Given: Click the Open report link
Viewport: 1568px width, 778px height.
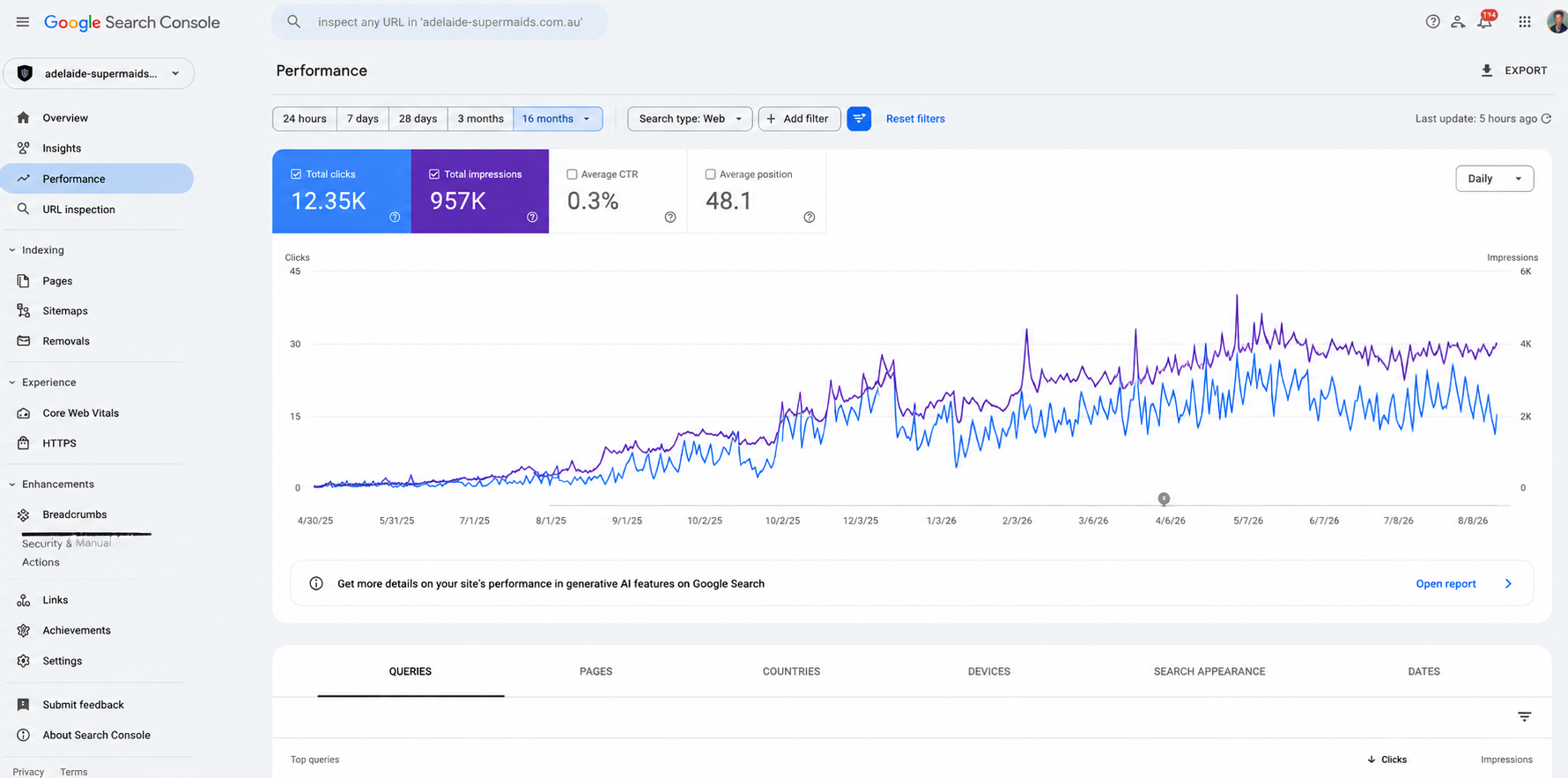Looking at the screenshot, I should pos(1446,583).
